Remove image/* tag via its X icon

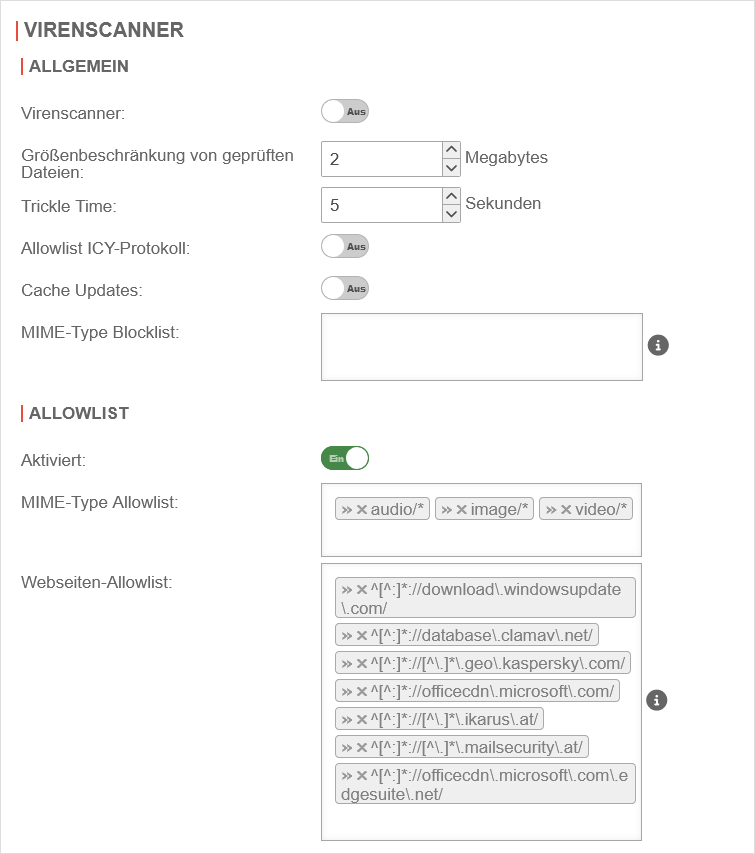pyautogui.click(x=462, y=510)
